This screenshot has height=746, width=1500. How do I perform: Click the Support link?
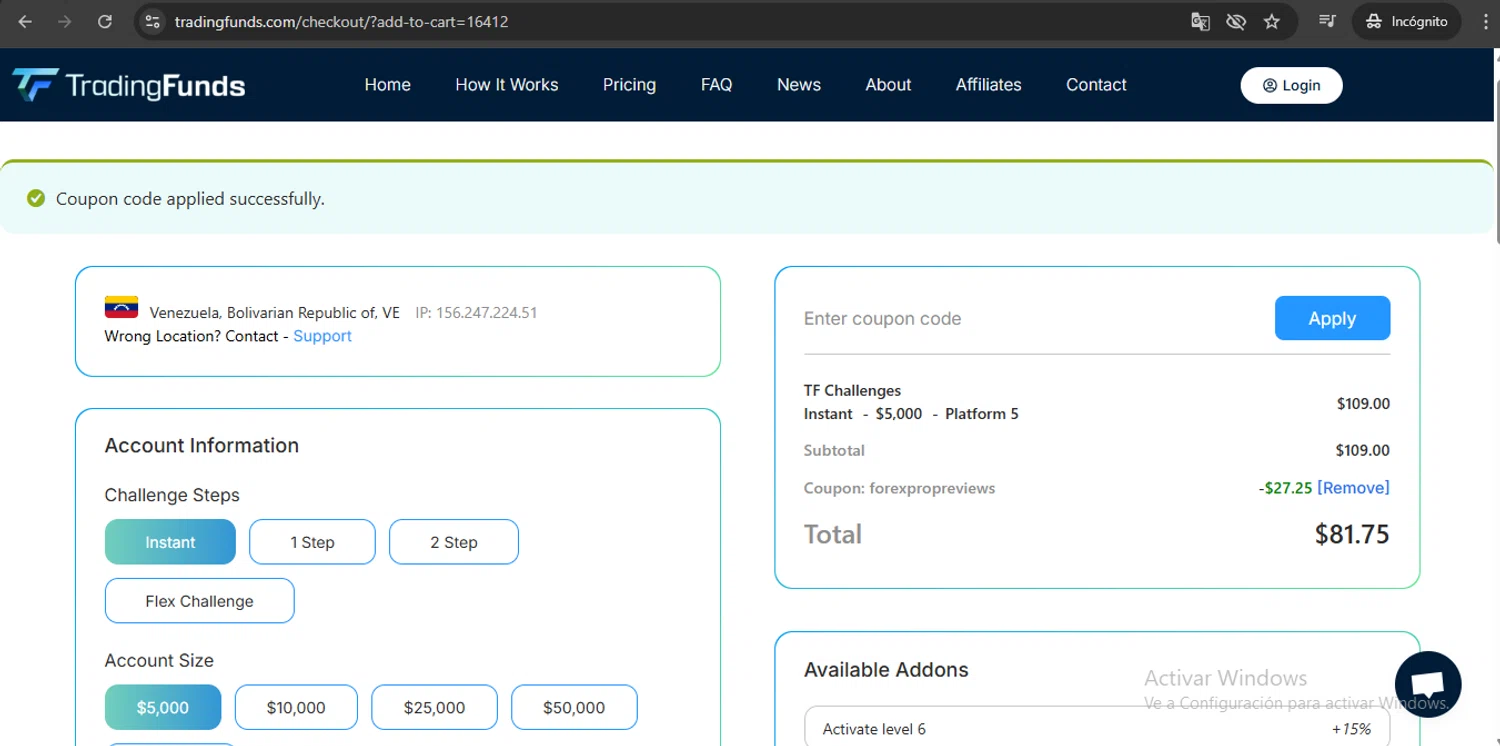tap(322, 336)
